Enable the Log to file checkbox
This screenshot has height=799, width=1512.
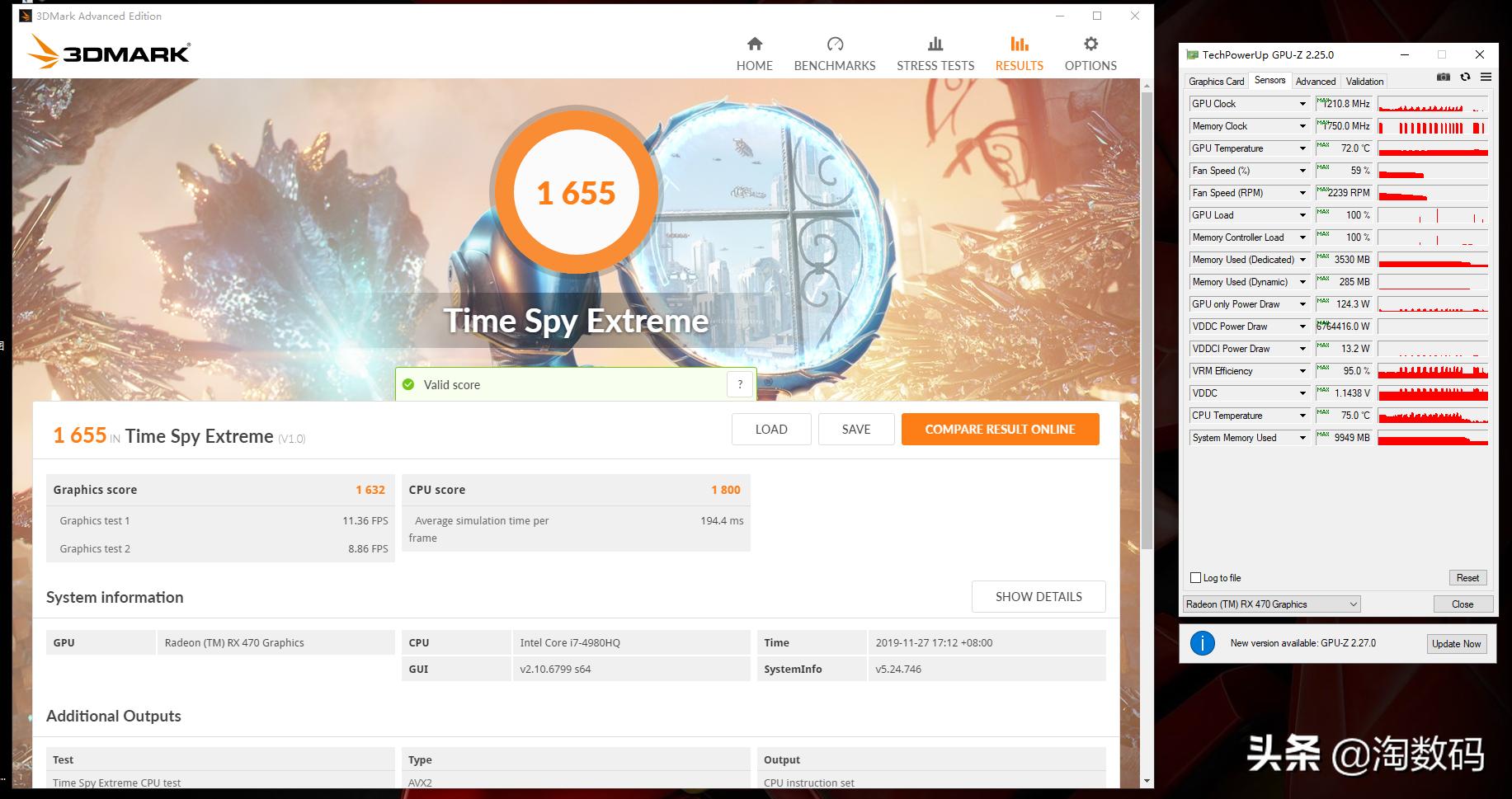pos(1195,578)
